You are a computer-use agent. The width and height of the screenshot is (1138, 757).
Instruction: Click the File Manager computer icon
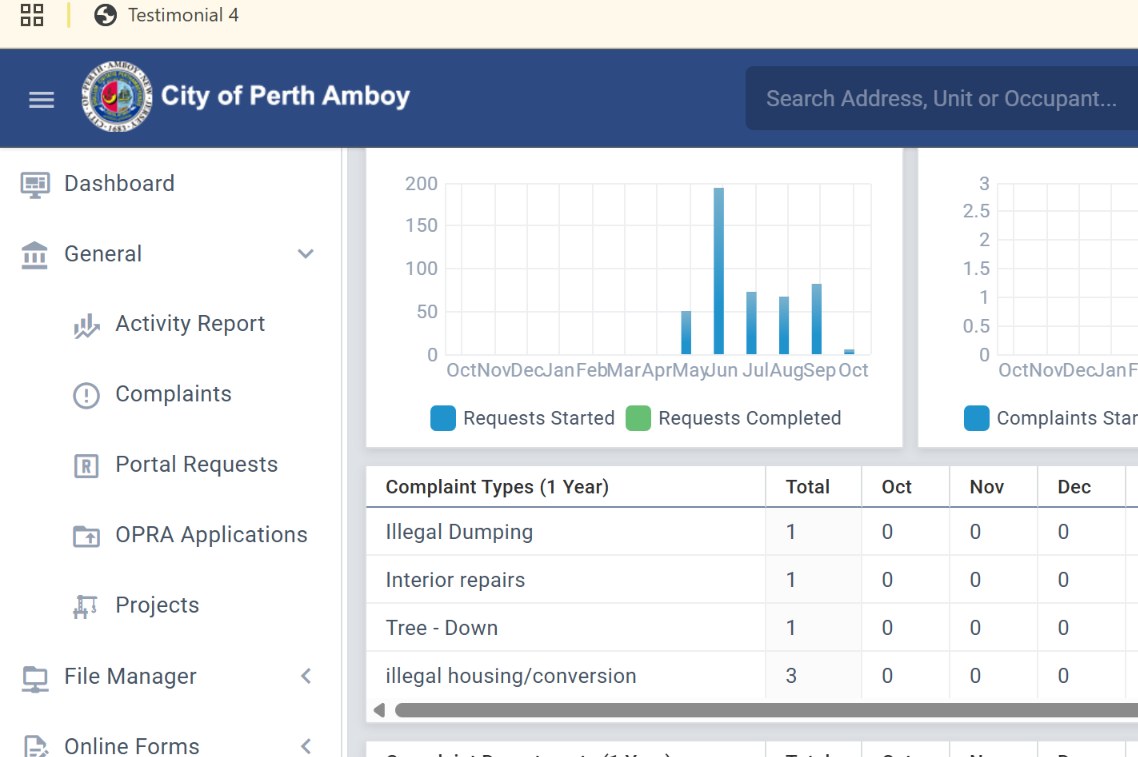tap(35, 679)
